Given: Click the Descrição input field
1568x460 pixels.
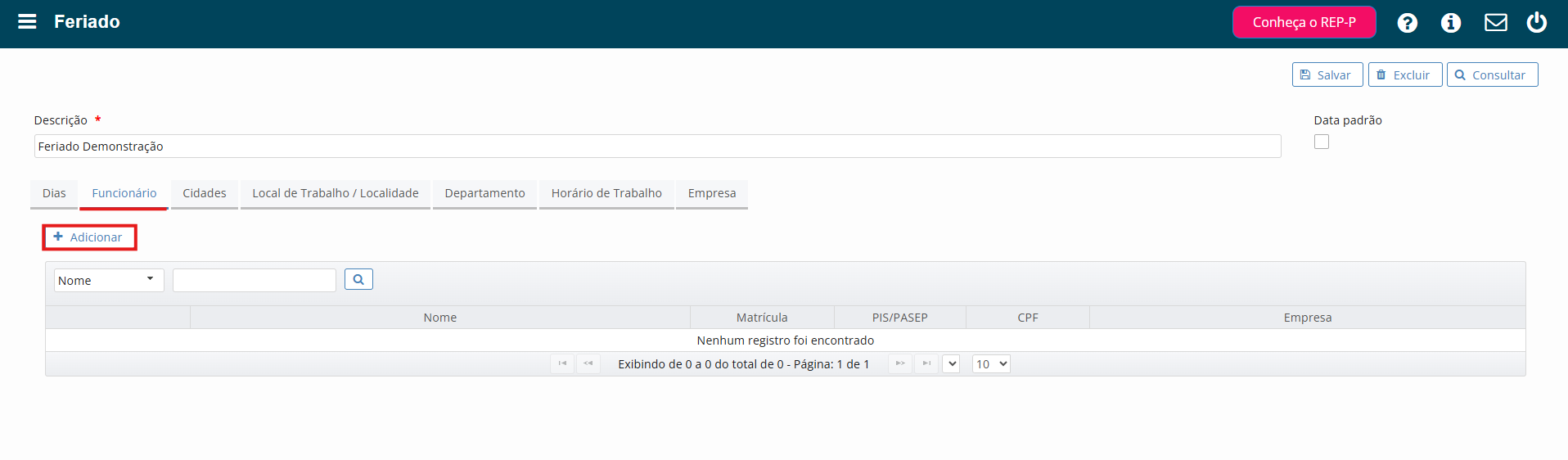Looking at the screenshot, I should coord(657,146).
